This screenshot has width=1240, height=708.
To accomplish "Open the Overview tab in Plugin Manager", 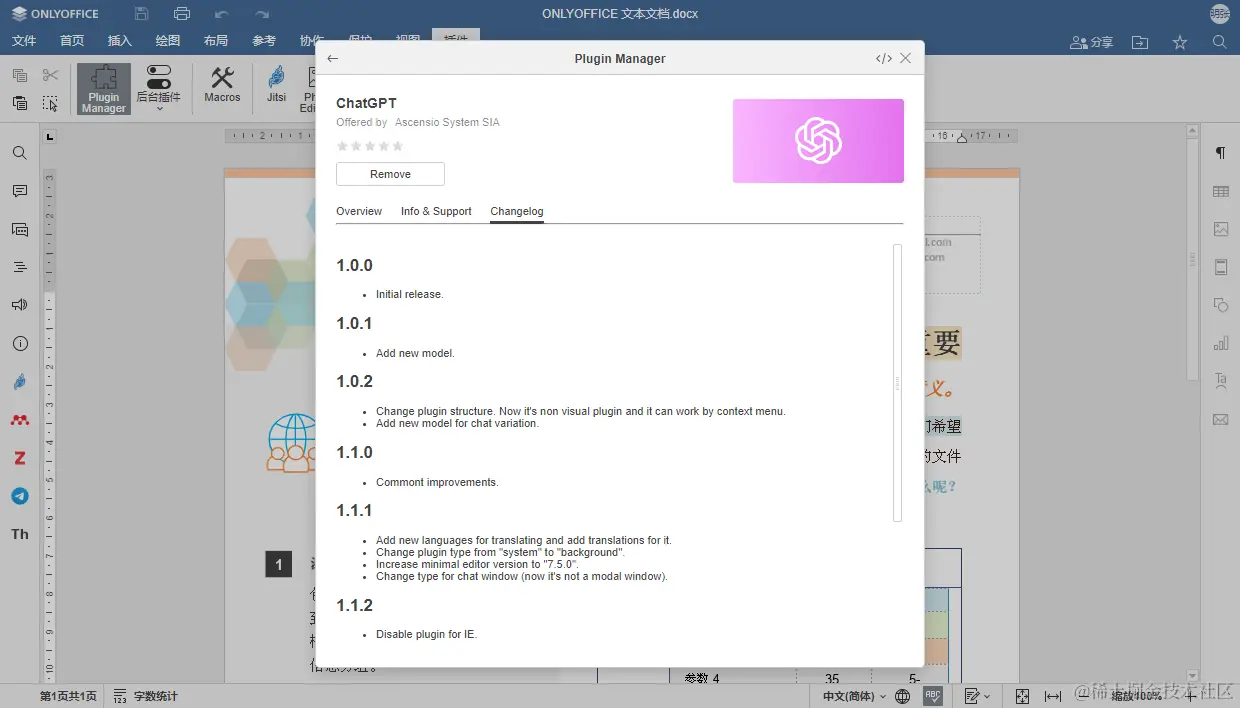I will (x=359, y=211).
